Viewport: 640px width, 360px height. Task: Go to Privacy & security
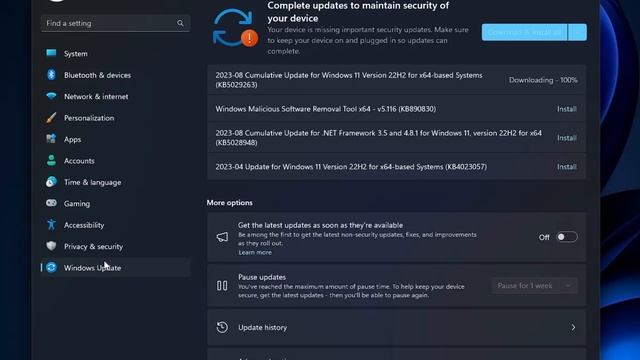coord(116,246)
